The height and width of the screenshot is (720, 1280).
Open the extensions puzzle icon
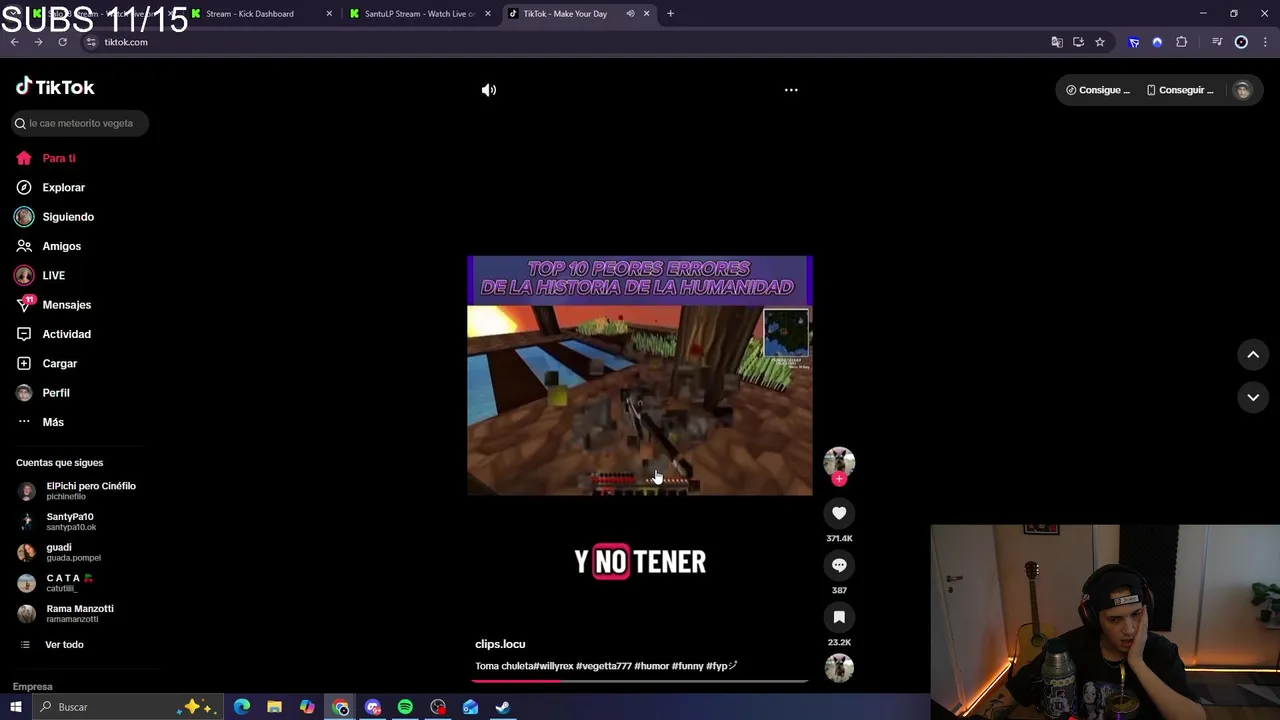[x=1182, y=42]
